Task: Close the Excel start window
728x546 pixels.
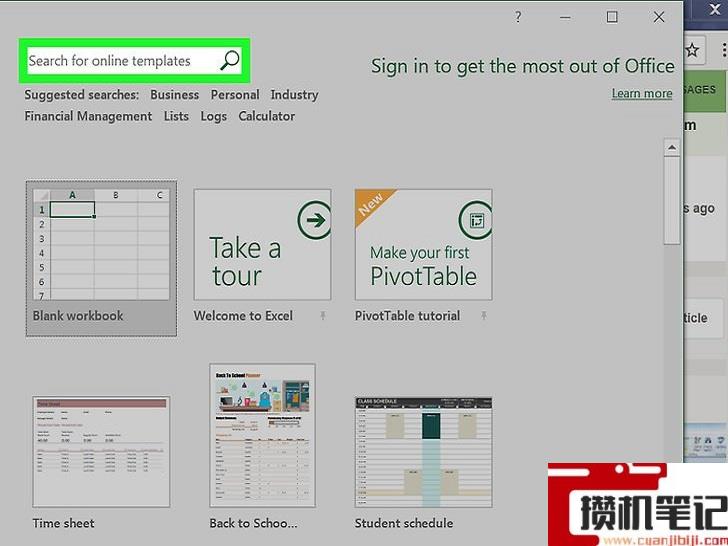Action: pyautogui.click(x=659, y=17)
